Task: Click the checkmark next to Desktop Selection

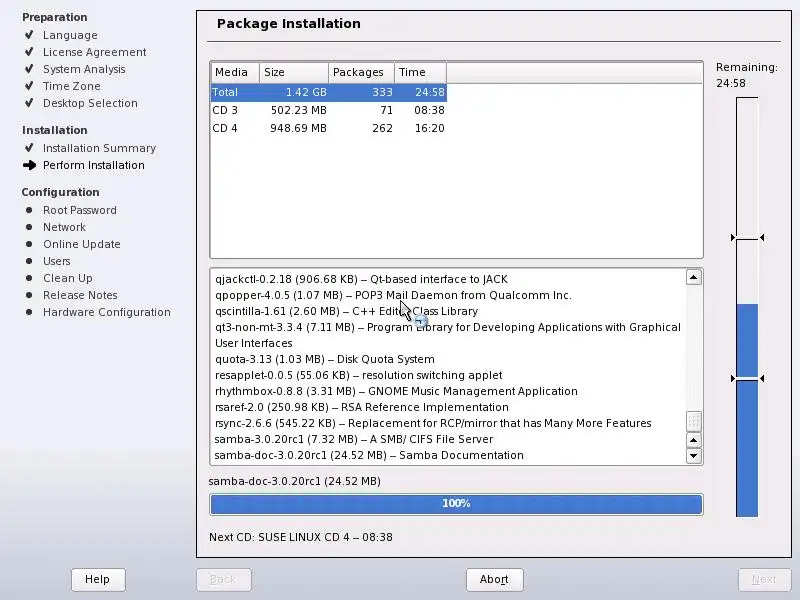Action: [29, 103]
